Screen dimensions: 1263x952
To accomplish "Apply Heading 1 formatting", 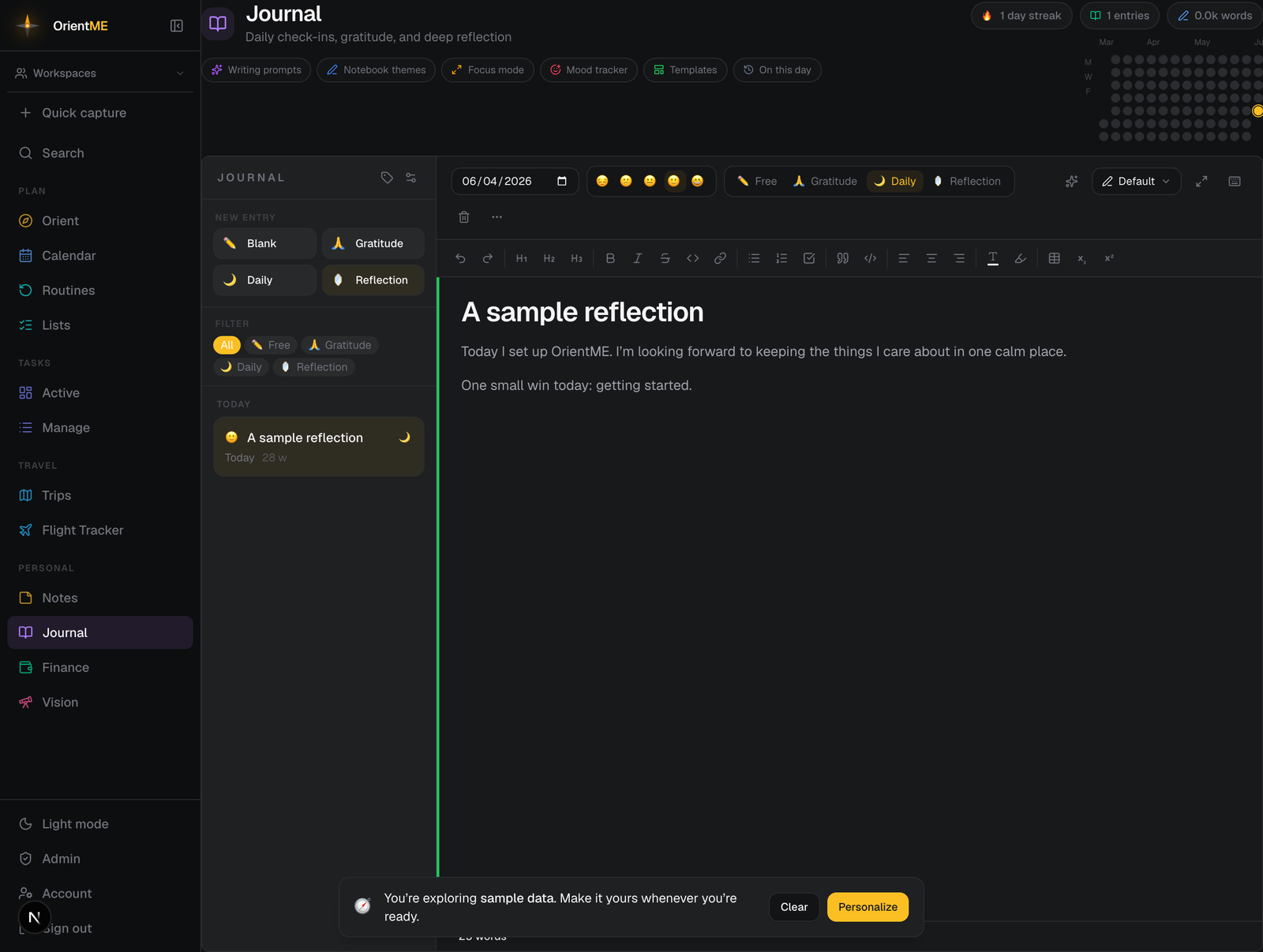I will pyautogui.click(x=522, y=258).
